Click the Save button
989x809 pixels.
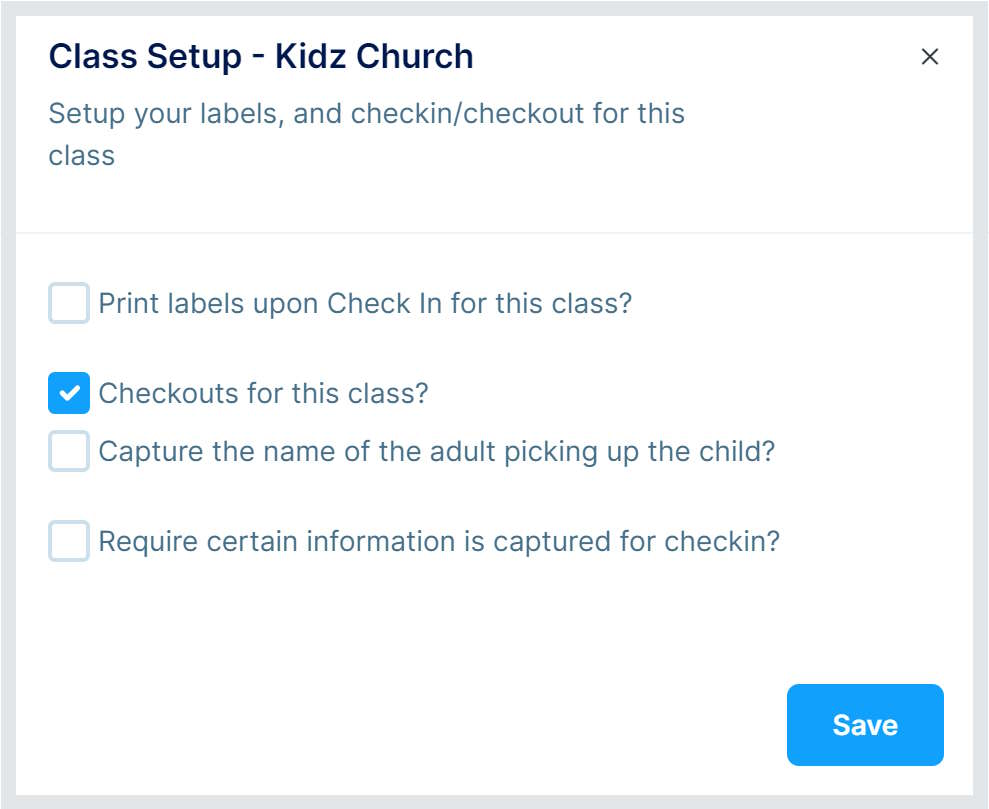tap(865, 725)
